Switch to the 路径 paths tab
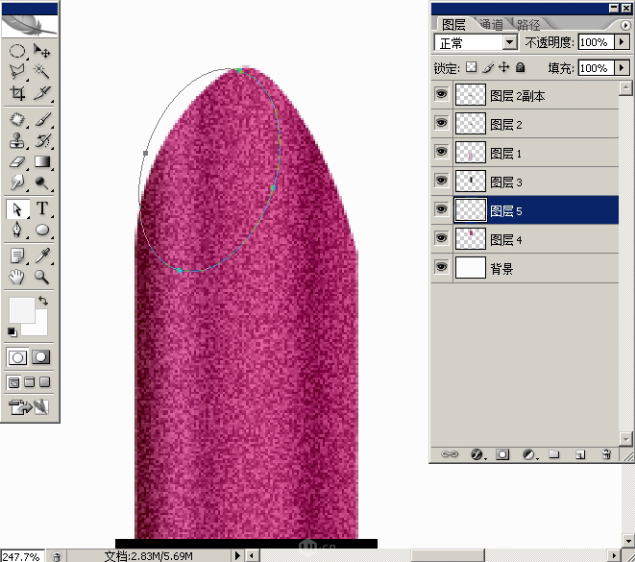This screenshot has height=562, width=635. (526, 24)
